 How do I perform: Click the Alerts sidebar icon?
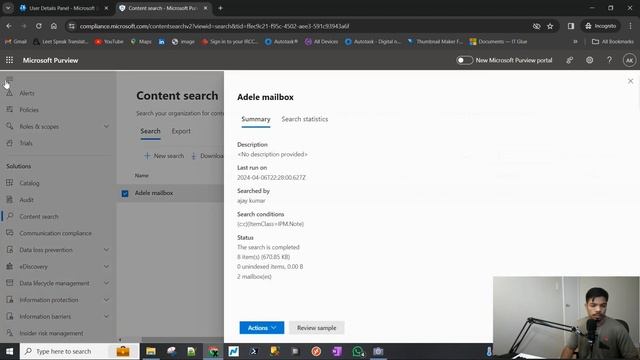click(x=9, y=93)
